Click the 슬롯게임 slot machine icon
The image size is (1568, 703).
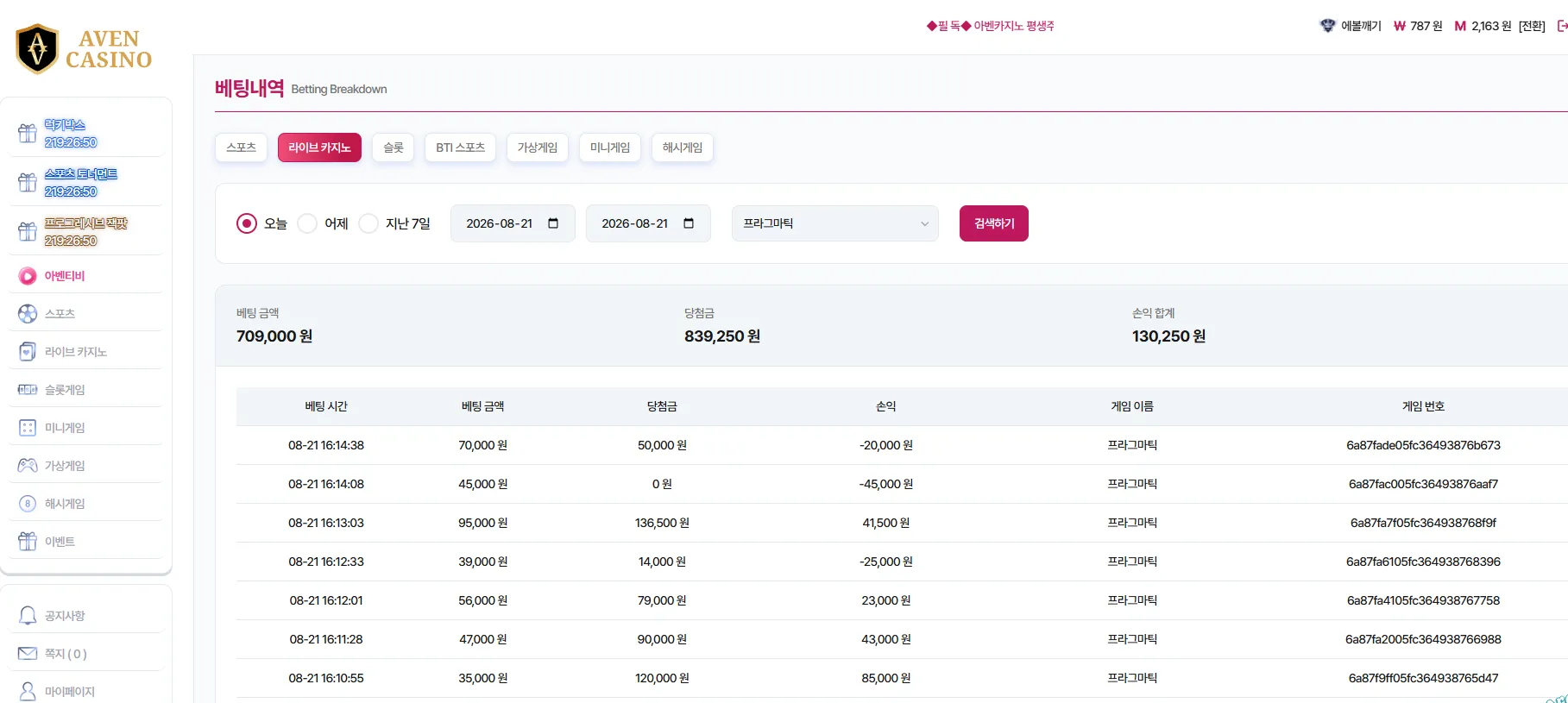[28, 389]
